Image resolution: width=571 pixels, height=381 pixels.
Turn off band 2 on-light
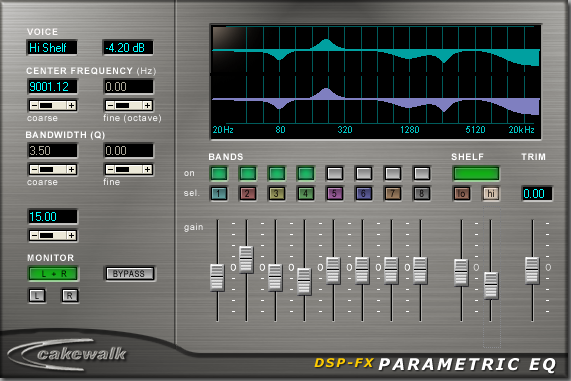click(x=248, y=173)
